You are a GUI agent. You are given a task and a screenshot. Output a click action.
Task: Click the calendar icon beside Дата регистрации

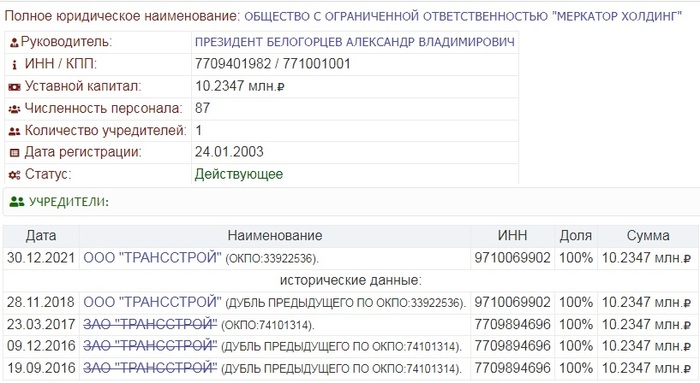pos(14,153)
